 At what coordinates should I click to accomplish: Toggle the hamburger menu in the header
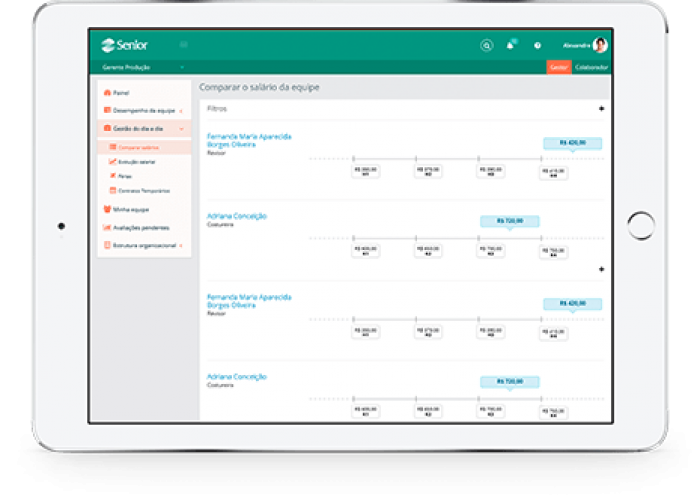point(183,45)
